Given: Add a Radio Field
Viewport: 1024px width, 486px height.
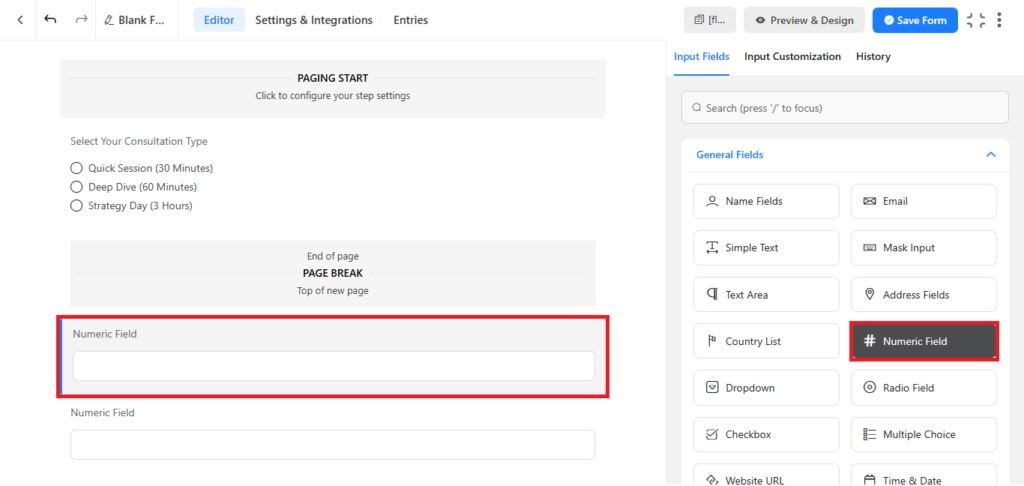Looking at the screenshot, I should (923, 388).
